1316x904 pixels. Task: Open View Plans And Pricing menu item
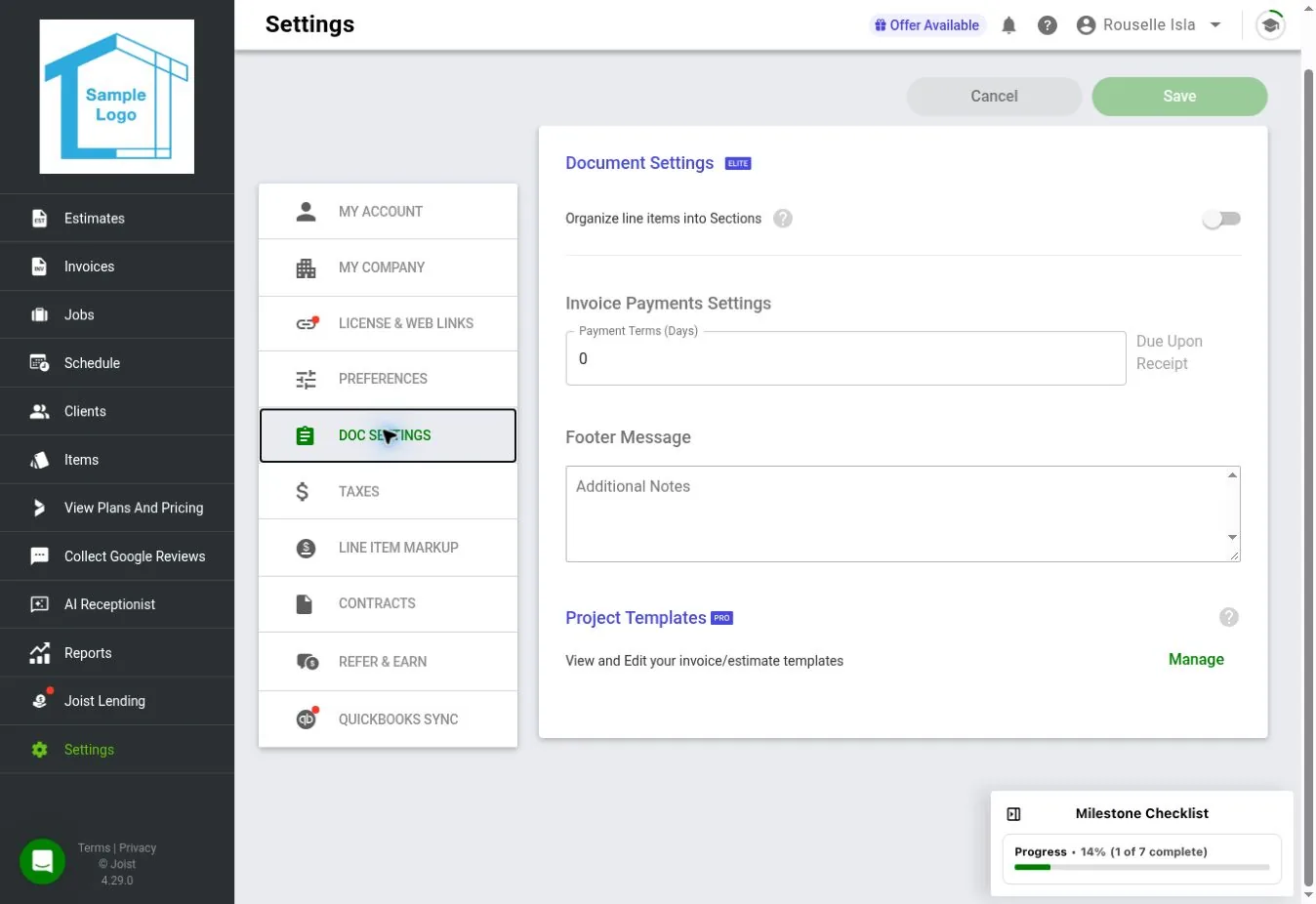[117, 509]
